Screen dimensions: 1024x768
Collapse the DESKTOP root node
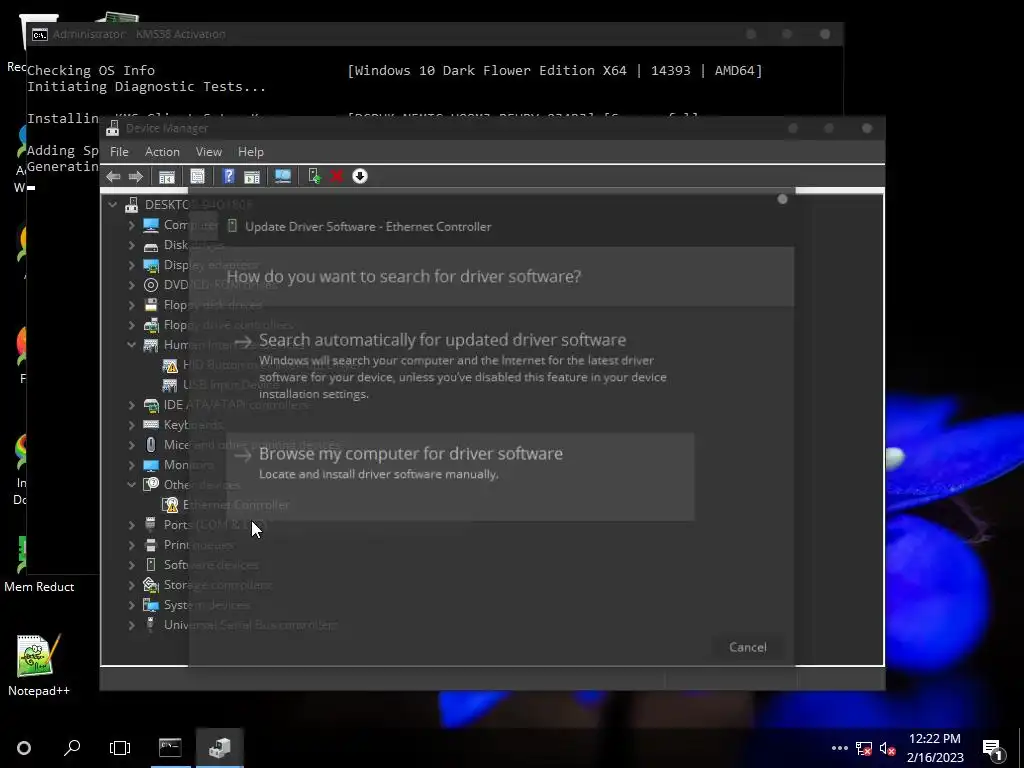112,205
